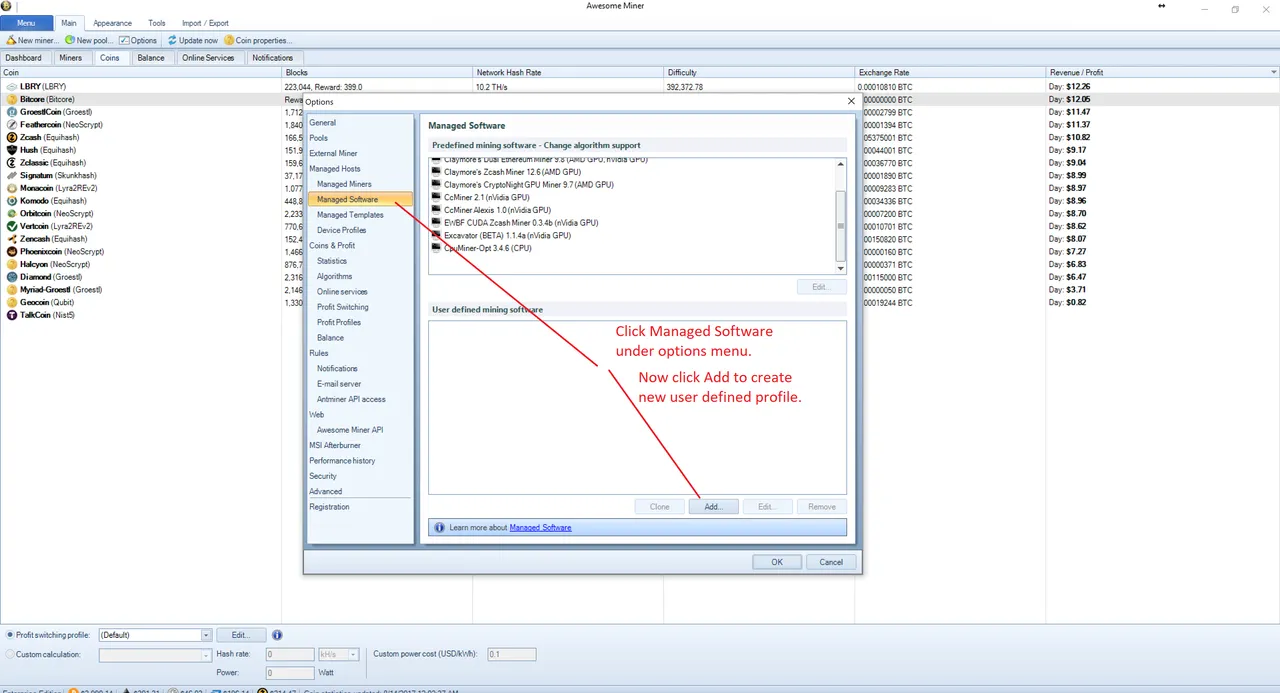Click the info icon beside Learn more about
The image size is (1280, 693).
[x=440, y=527]
